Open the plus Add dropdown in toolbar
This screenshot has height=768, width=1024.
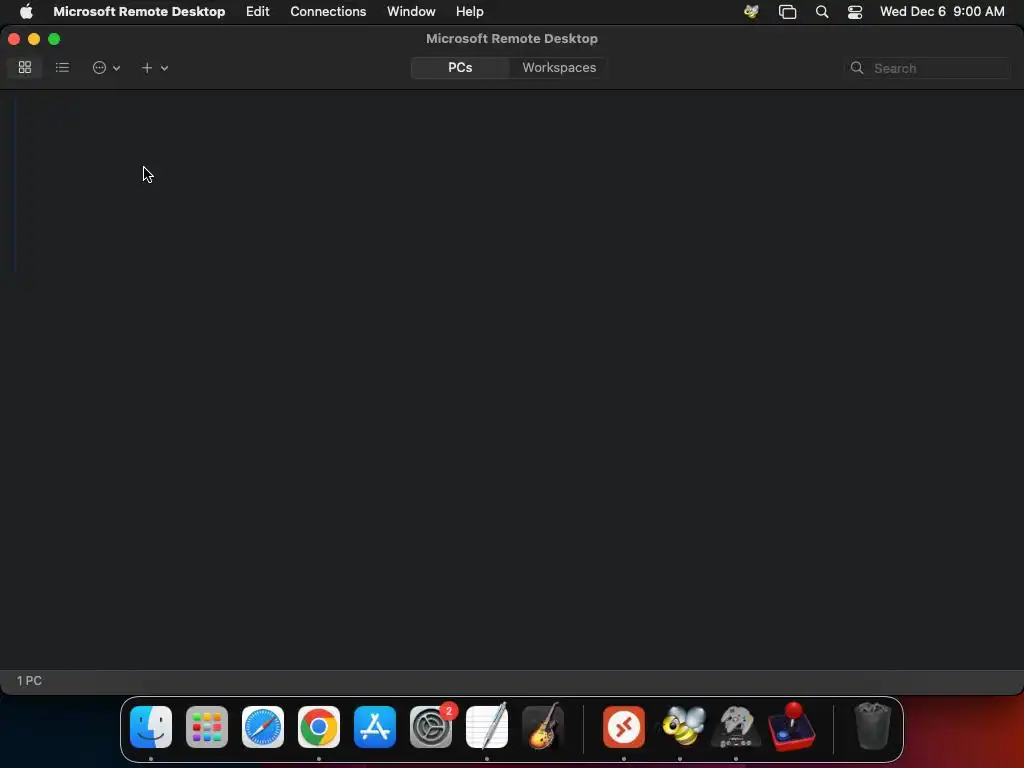tap(155, 67)
